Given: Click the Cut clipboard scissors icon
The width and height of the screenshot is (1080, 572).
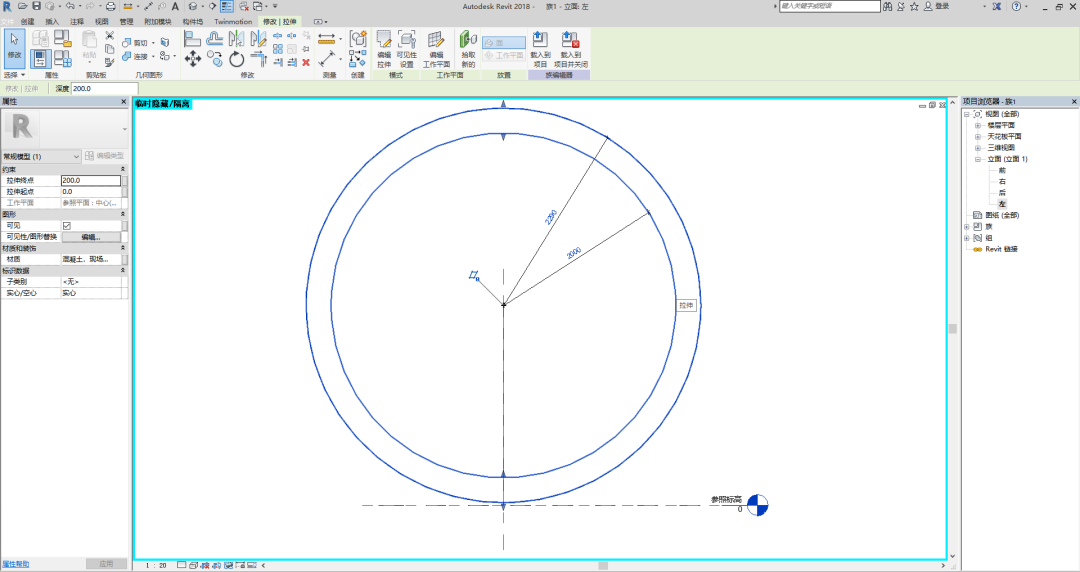Looking at the screenshot, I should tap(109, 35).
